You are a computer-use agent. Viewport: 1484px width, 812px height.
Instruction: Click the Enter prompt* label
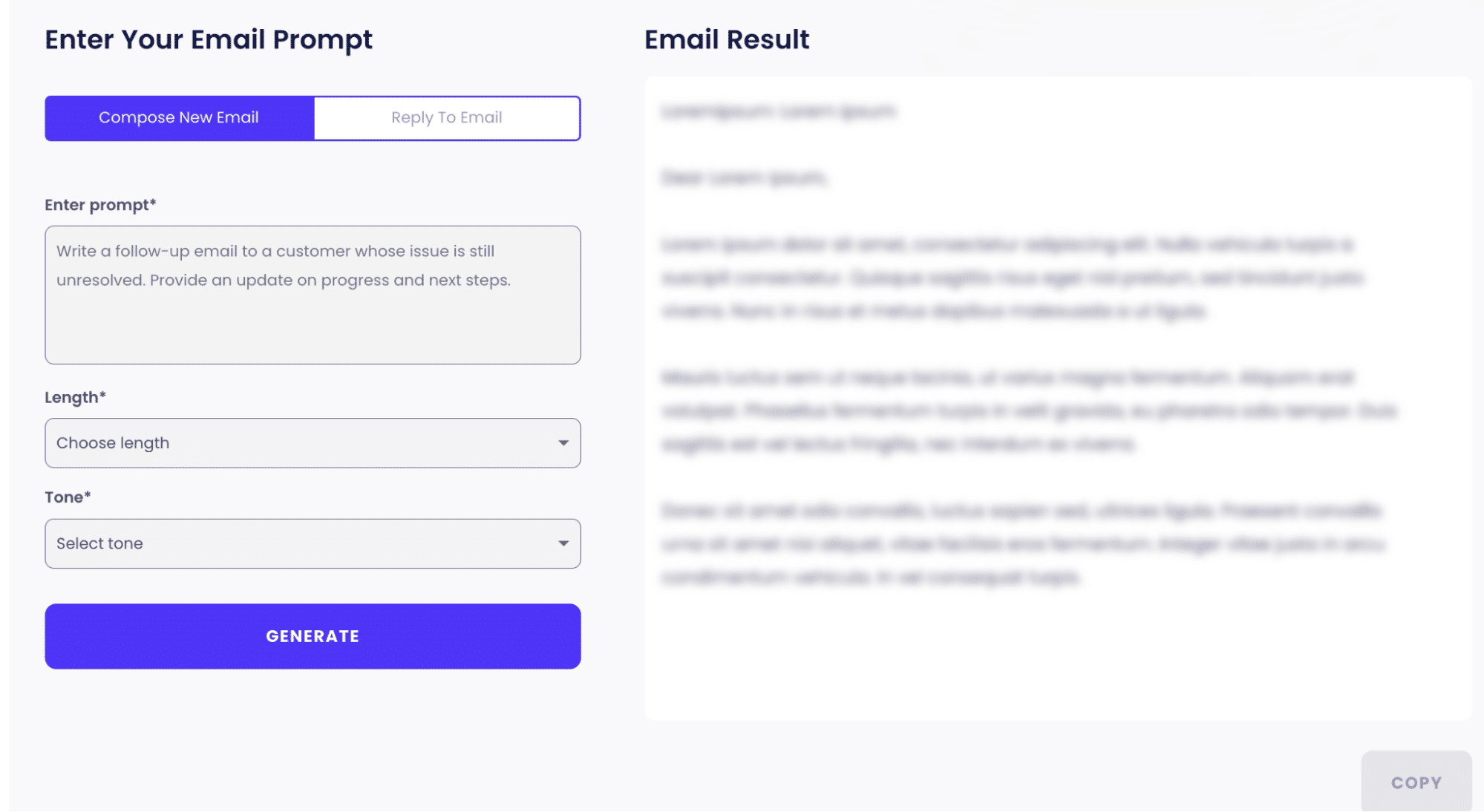tap(101, 204)
